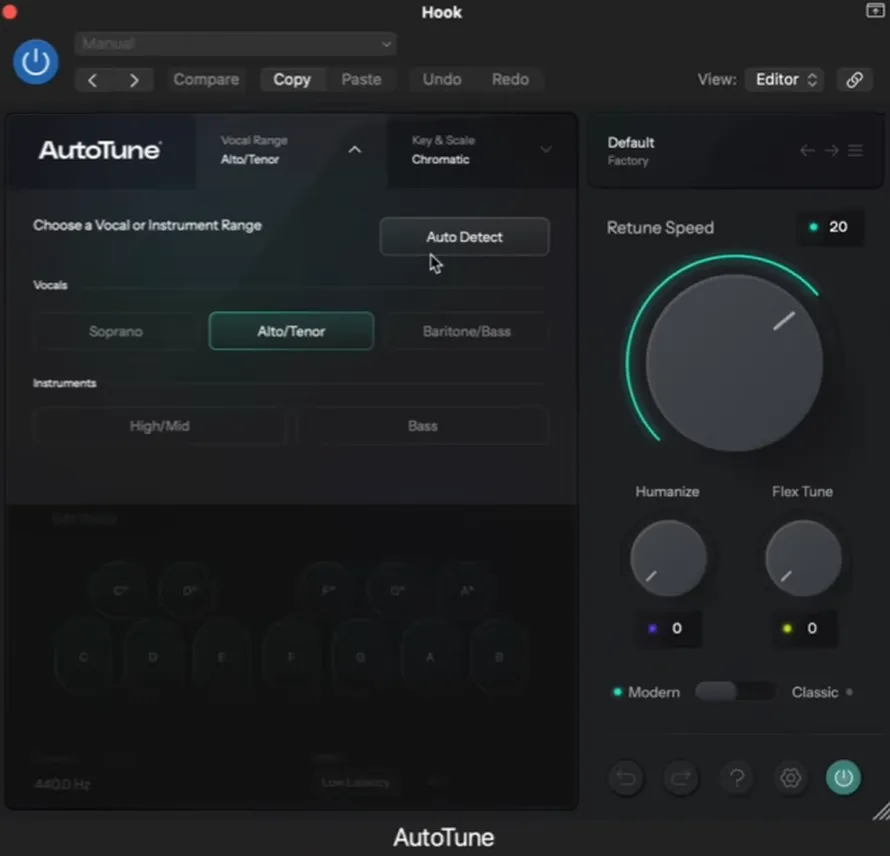Viewport: 890px width, 856px height.
Task: Open the preset list menu icon
Action: coord(855,150)
